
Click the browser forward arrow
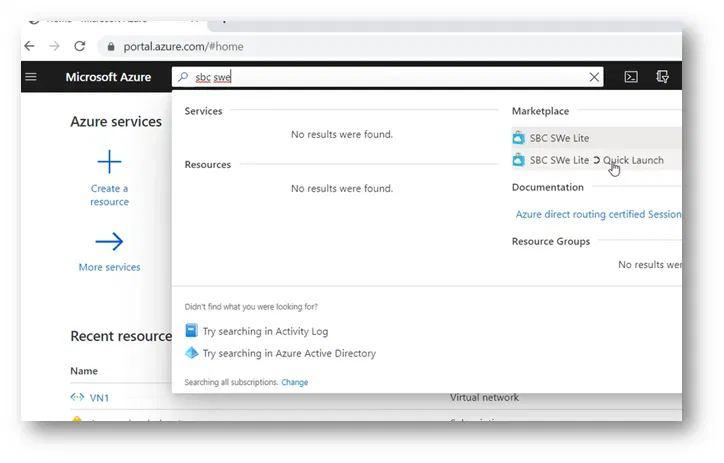(x=54, y=46)
